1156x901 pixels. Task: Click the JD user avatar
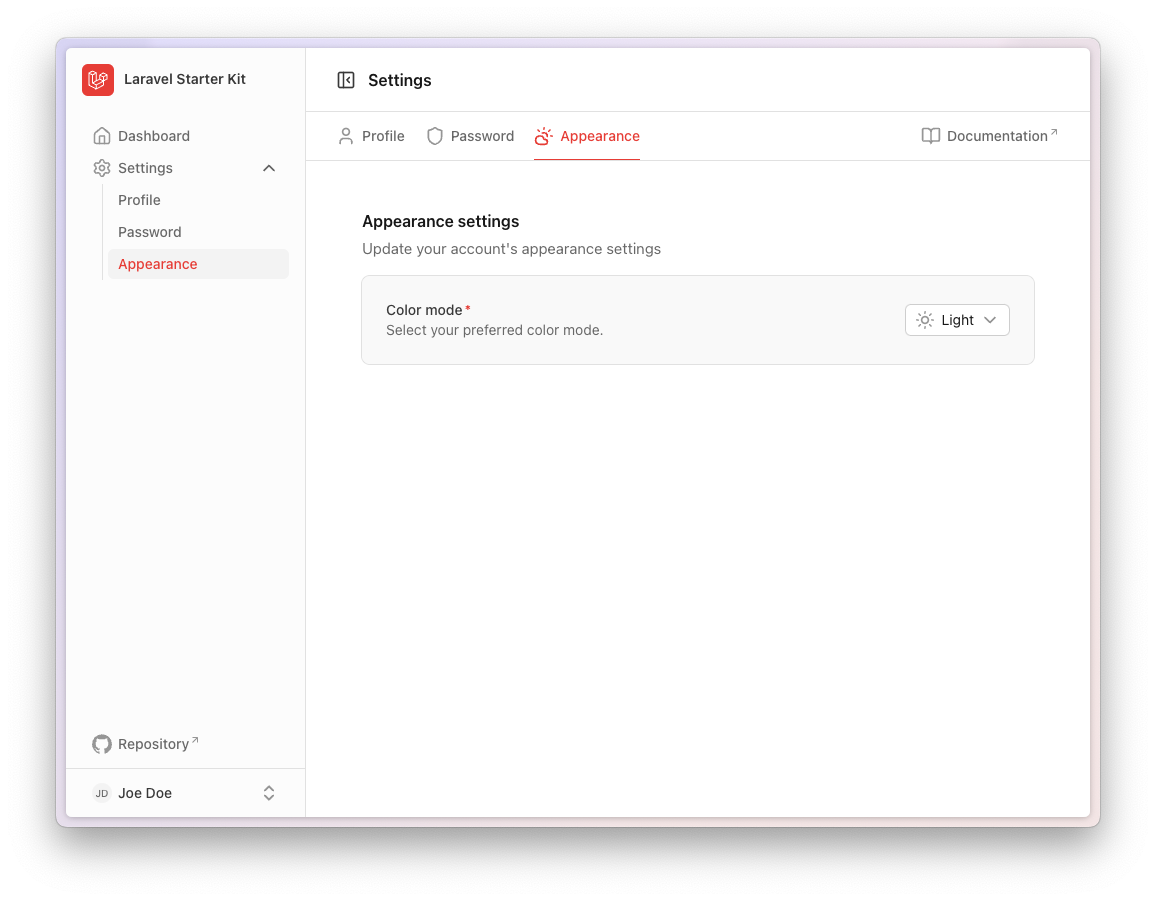(102, 793)
